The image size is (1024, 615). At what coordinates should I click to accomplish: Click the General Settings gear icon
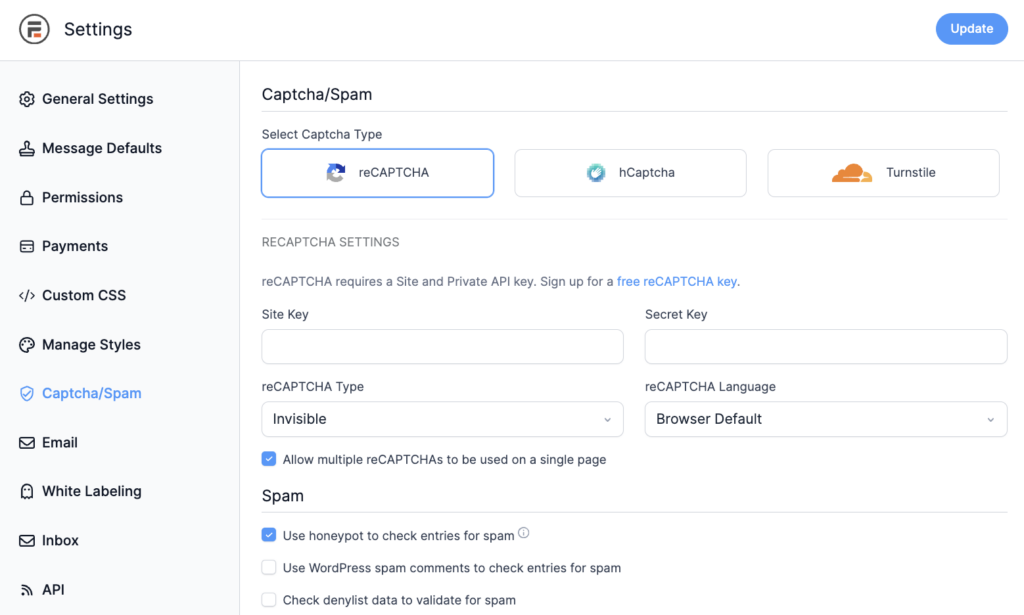(27, 99)
